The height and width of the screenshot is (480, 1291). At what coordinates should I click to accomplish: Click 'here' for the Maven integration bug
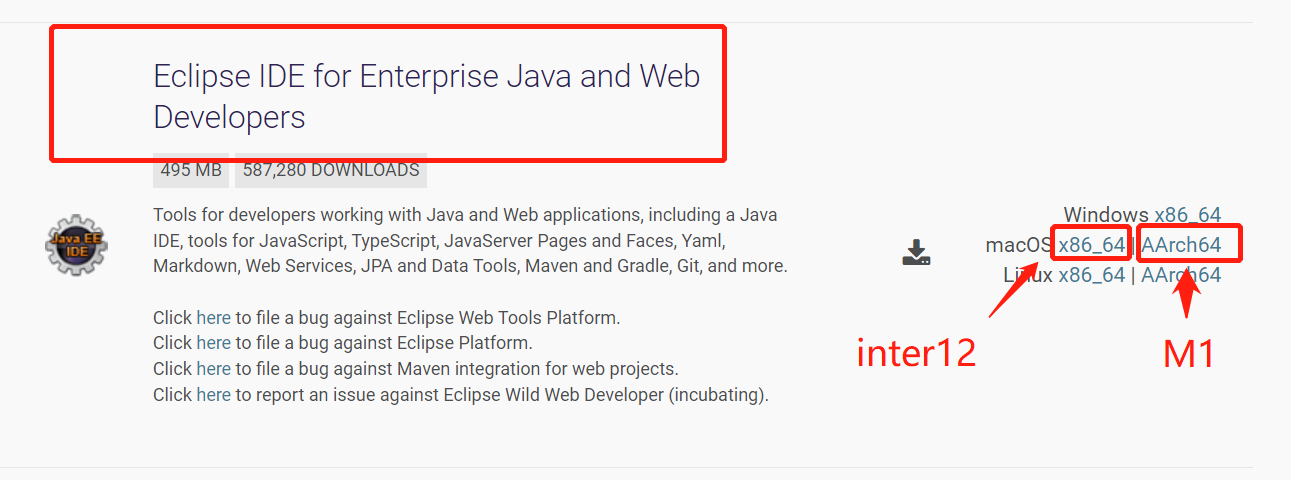click(x=213, y=369)
